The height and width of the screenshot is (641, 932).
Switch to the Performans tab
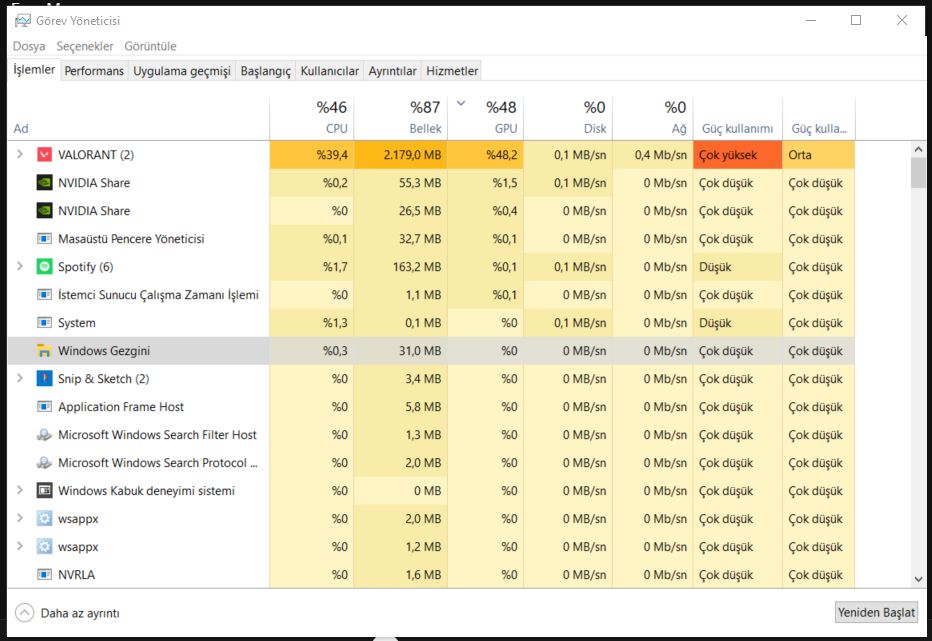(94, 71)
